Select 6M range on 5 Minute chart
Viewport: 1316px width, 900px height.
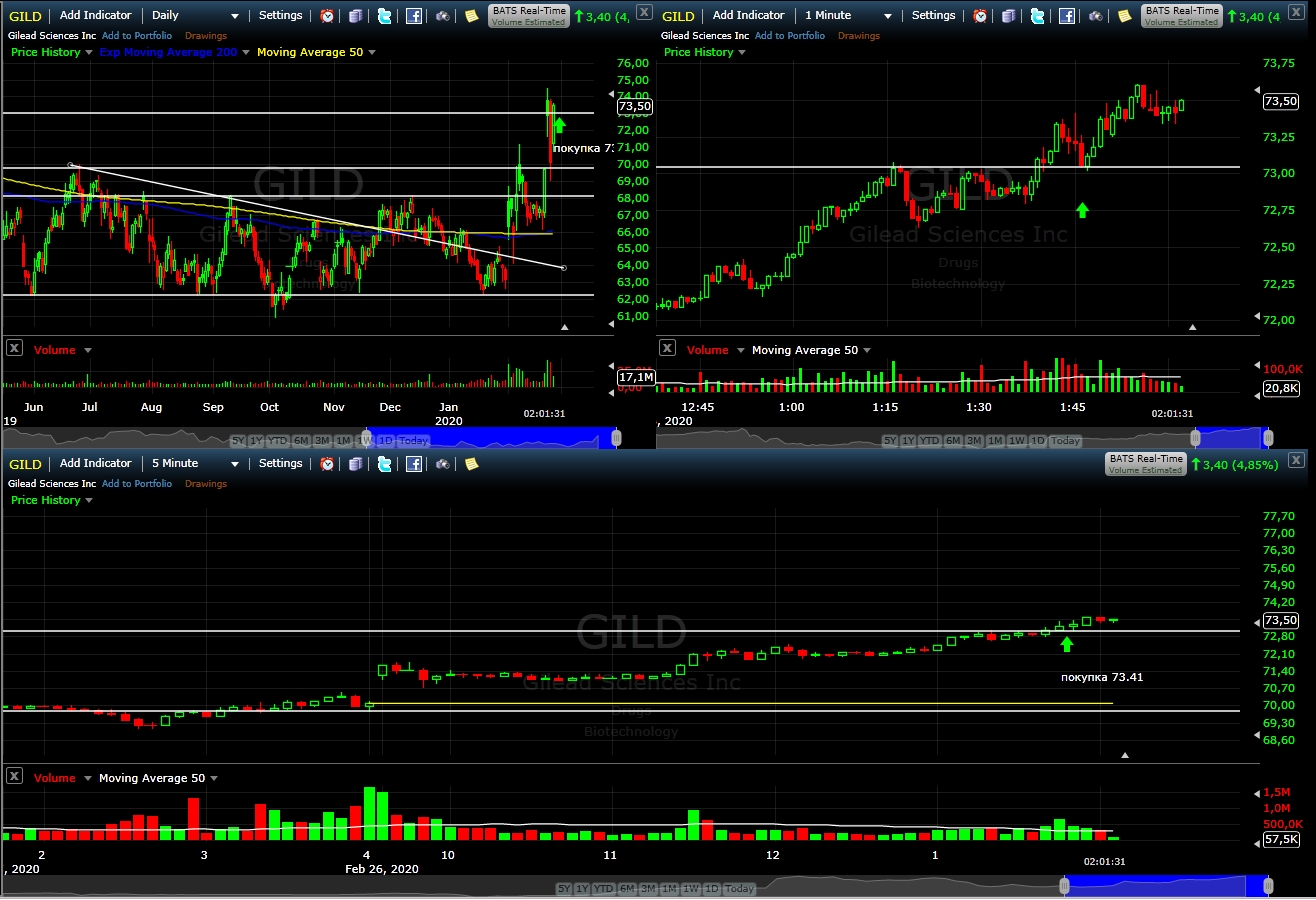point(627,889)
